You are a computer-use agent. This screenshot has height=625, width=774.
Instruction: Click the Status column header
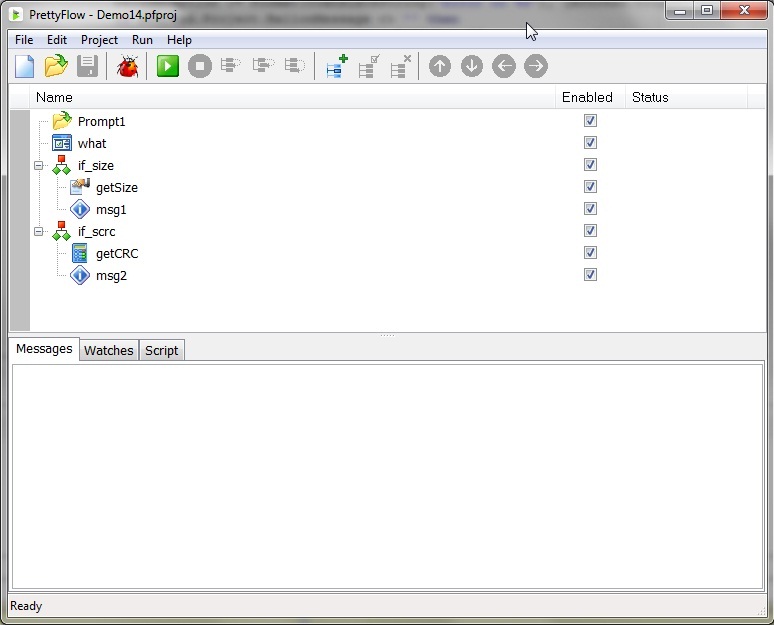[x=687, y=97]
